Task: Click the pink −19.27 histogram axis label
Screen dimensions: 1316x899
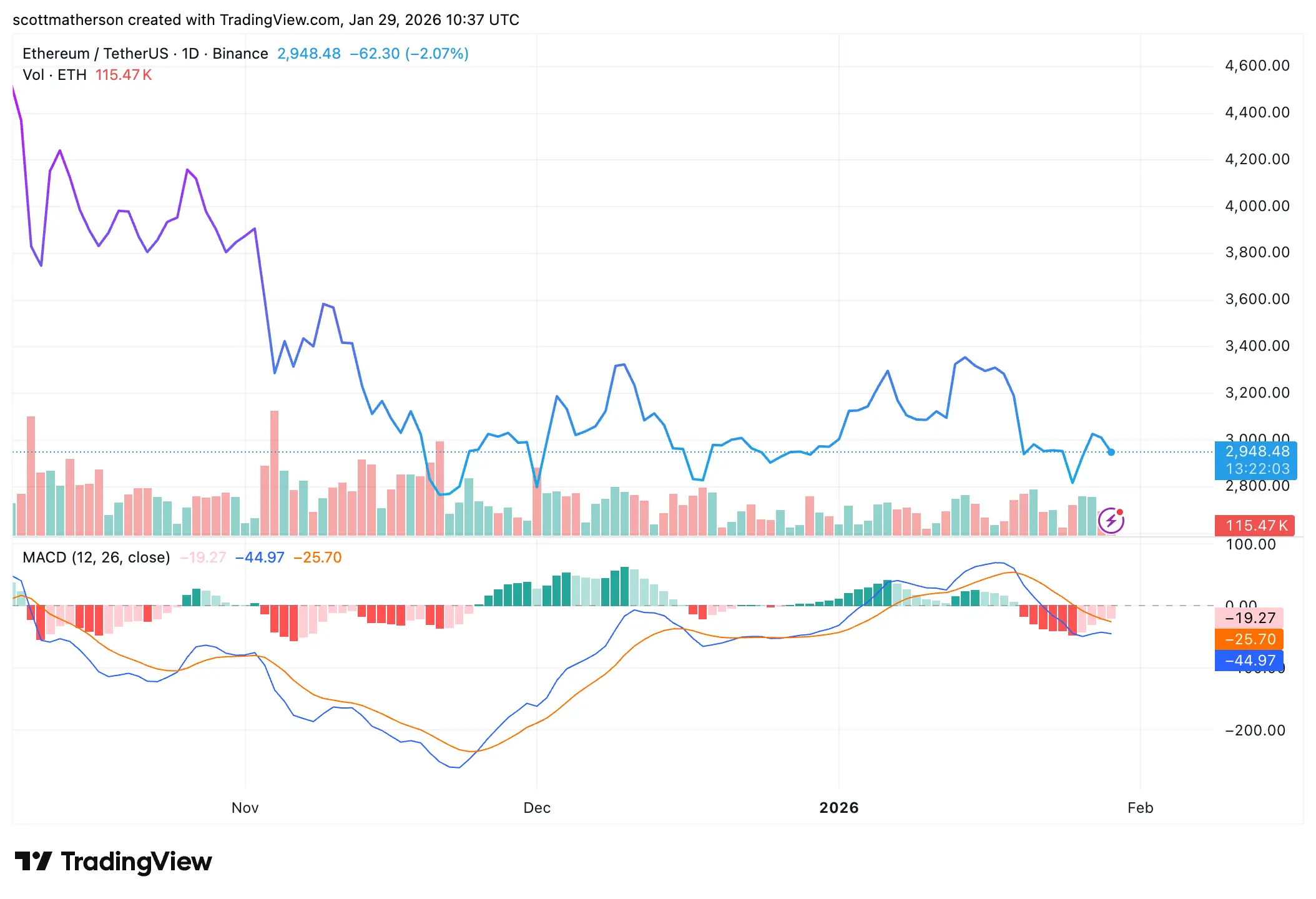Action: point(1250,618)
